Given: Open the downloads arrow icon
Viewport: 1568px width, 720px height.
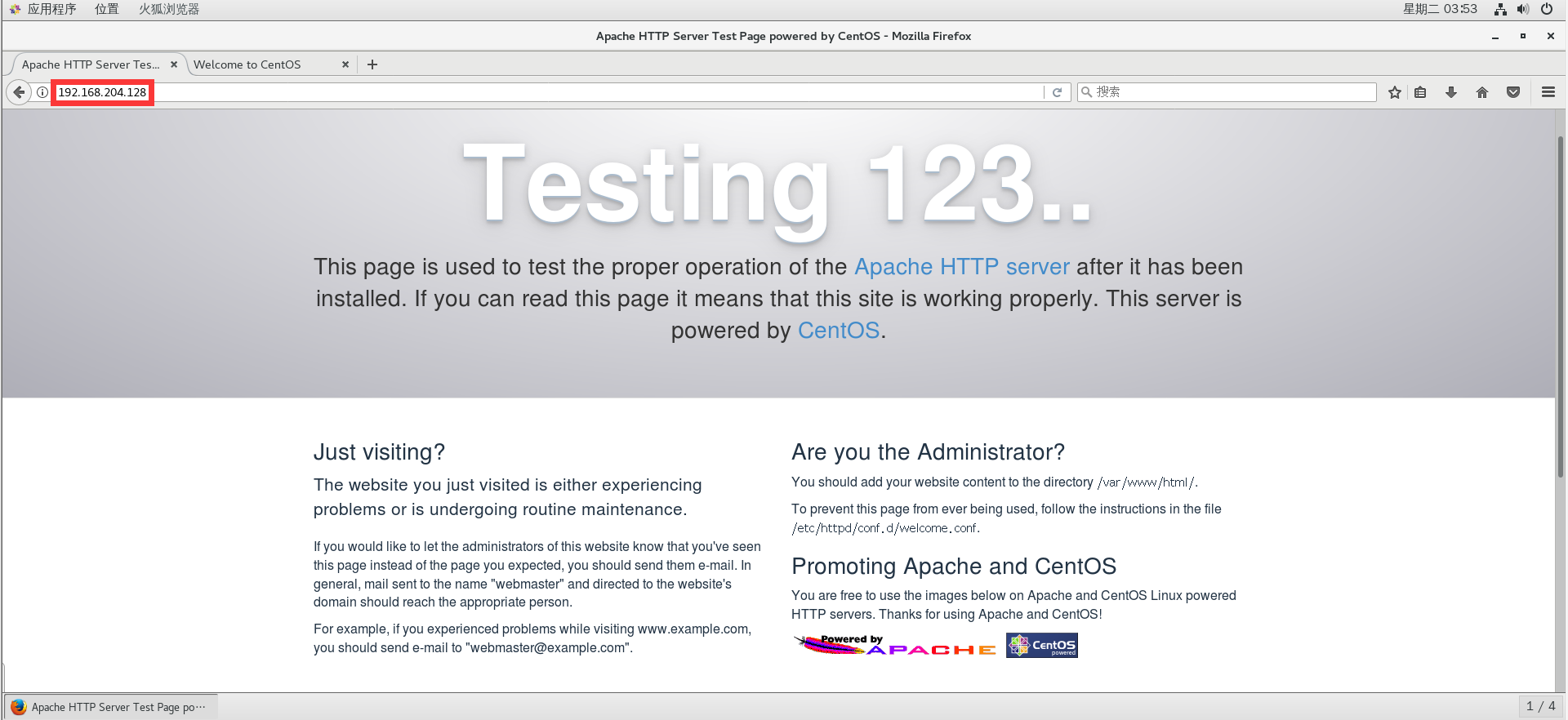Looking at the screenshot, I should [1451, 92].
